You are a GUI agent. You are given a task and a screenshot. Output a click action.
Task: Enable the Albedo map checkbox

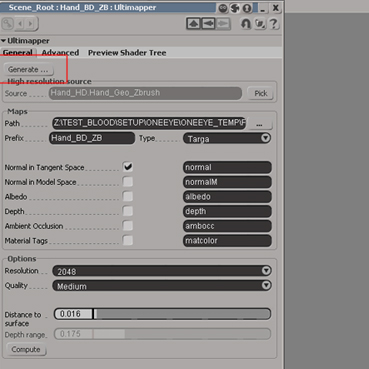point(128,196)
